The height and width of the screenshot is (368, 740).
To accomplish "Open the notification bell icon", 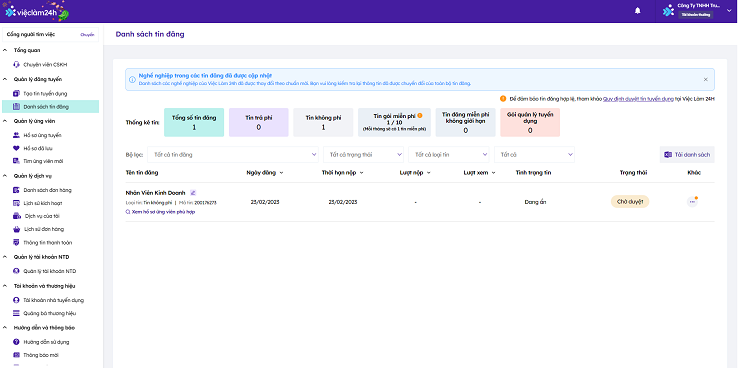I will coord(638,11).
